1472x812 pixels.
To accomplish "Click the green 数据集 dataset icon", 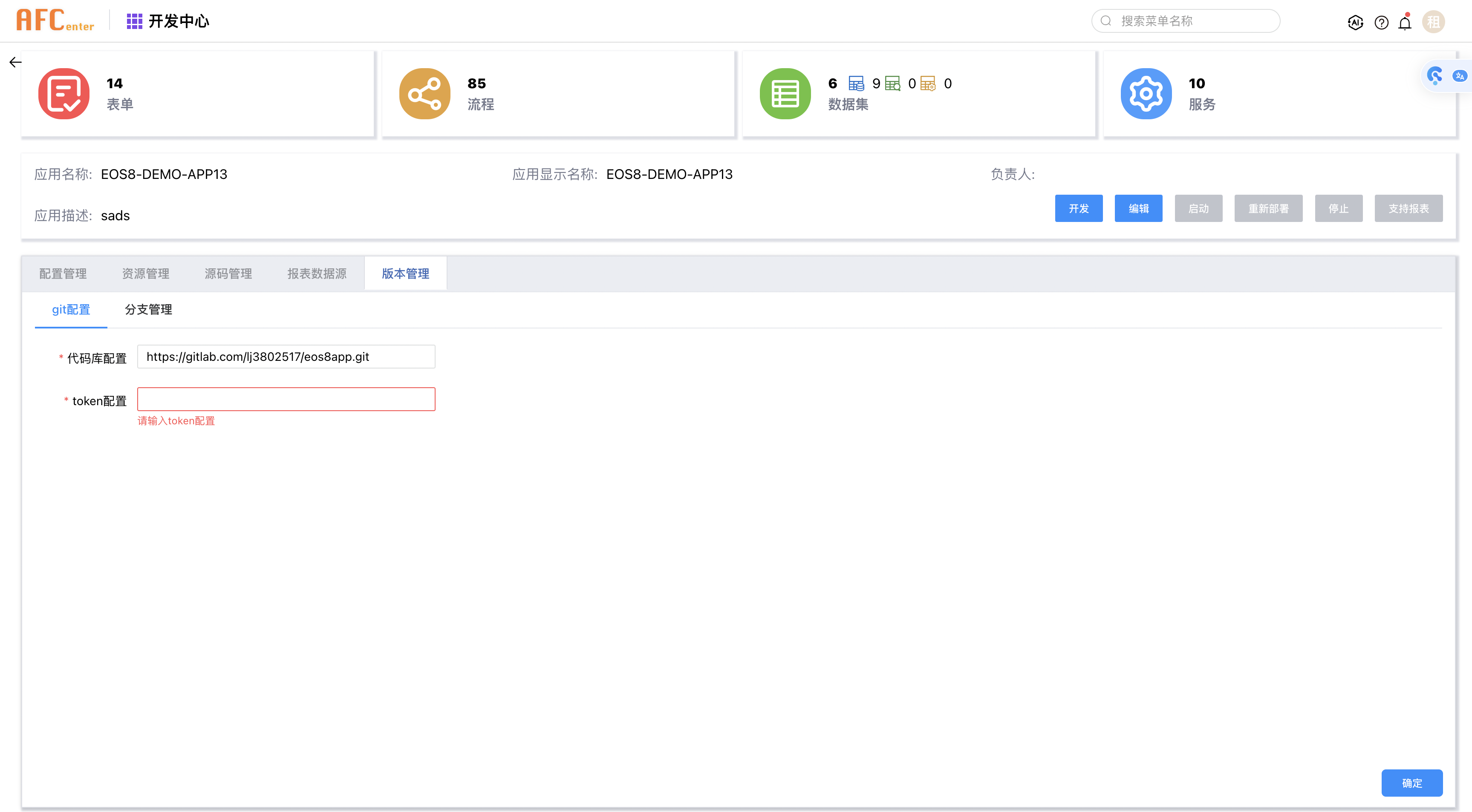I will (x=785, y=93).
